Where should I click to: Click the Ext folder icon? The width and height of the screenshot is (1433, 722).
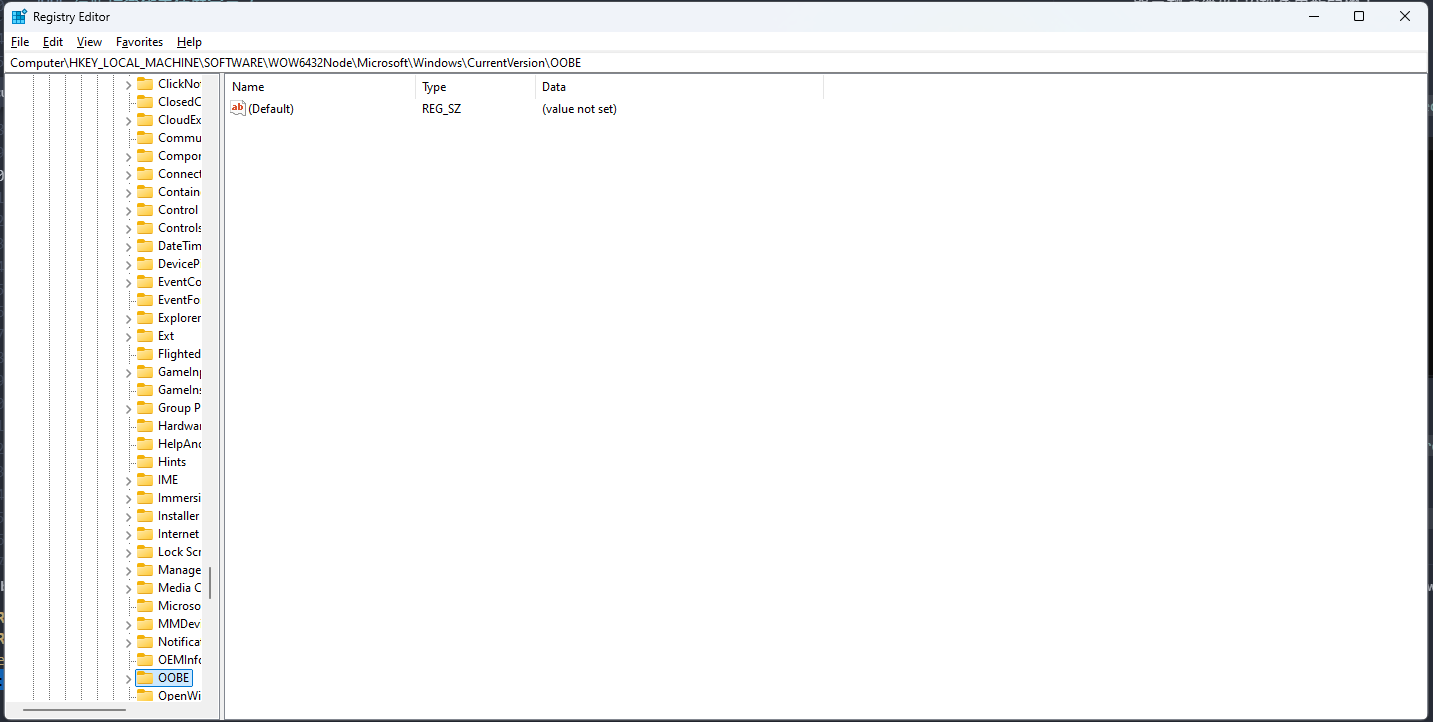coord(144,335)
